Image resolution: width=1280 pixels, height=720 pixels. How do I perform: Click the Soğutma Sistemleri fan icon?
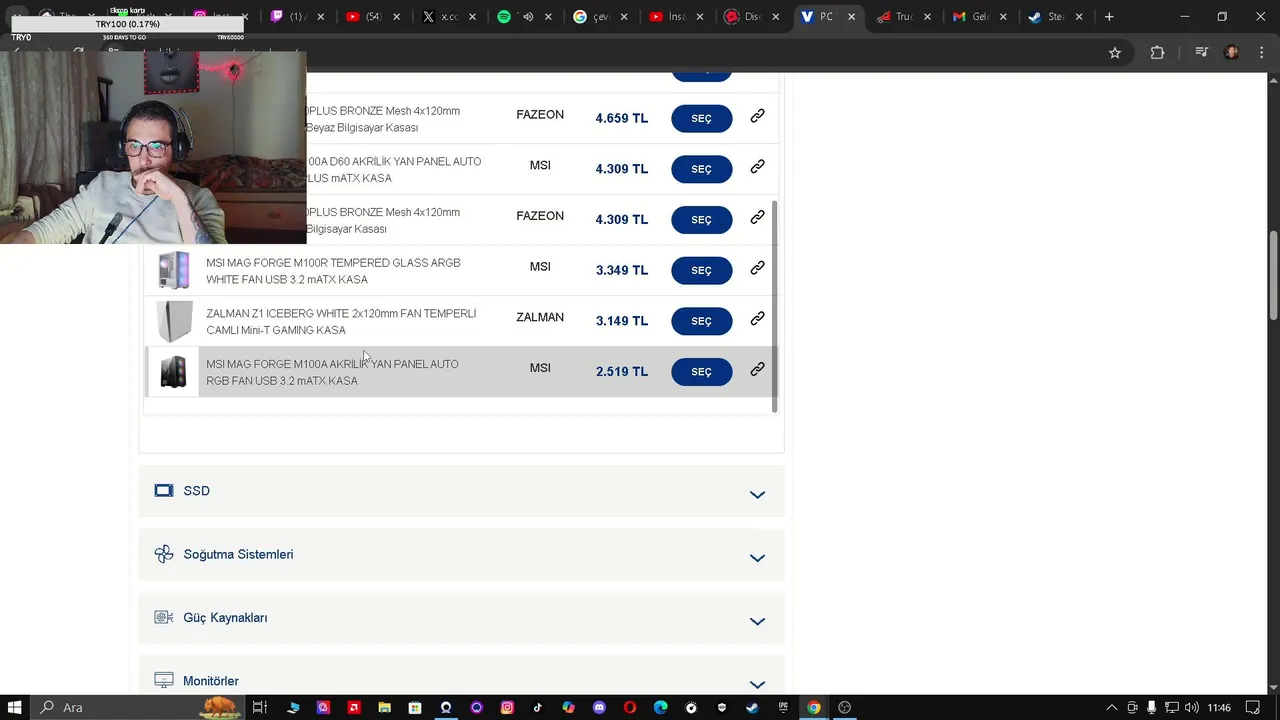pyautogui.click(x=164, y=554)
